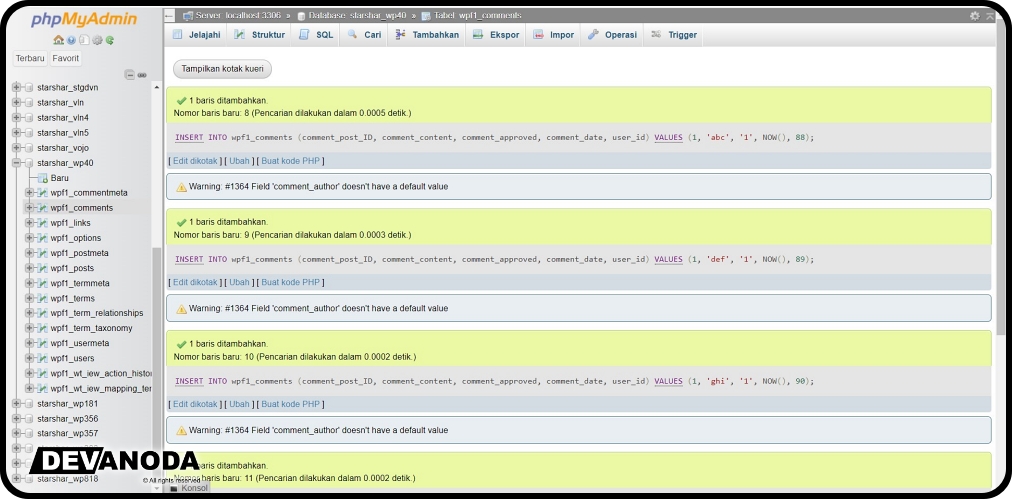Image resolution: width=1012 pixels, height=499 pixels.
Task: Click Tabel wpf1_comments breadcrumb link
Action: click(x=478, y=15)
